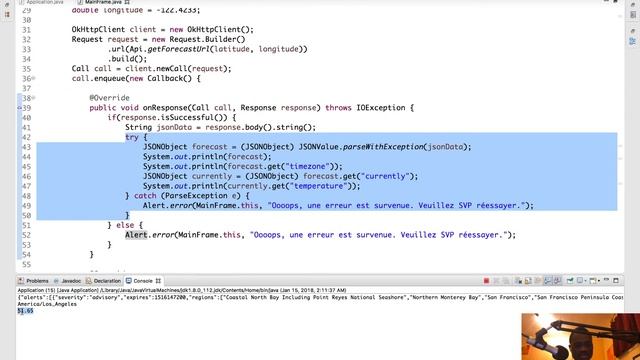This screenshot has height=360, width=640.
Task: Click the "temperature" string on line 47
Action: click(318, 186)
